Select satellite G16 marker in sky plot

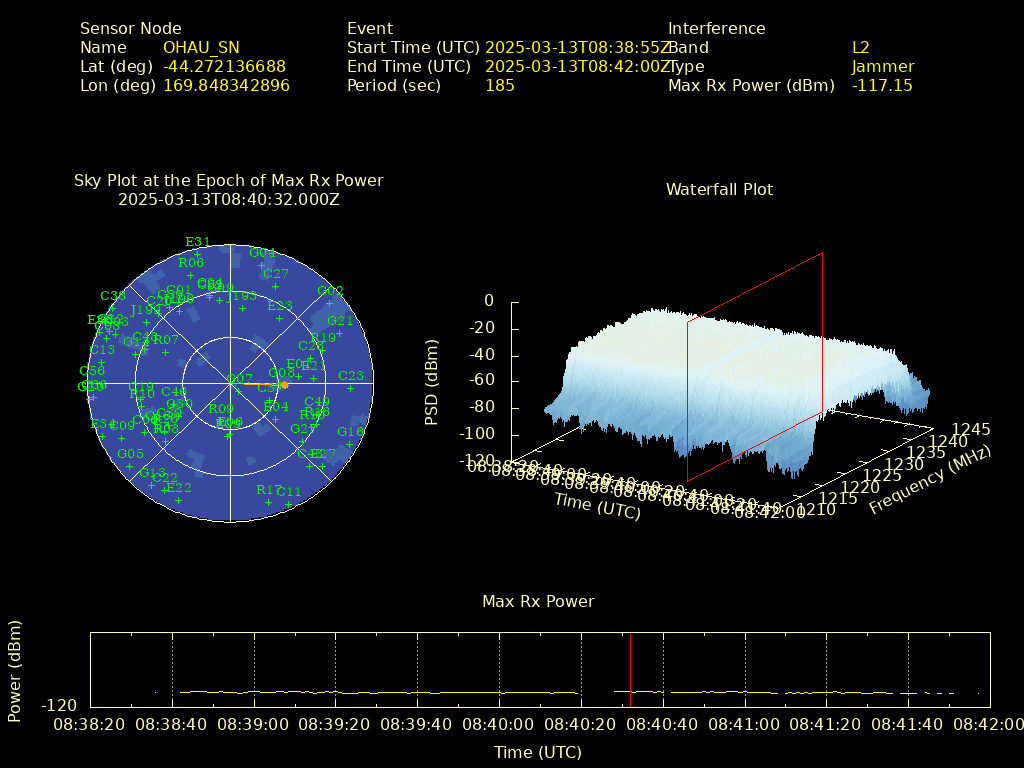351,432
